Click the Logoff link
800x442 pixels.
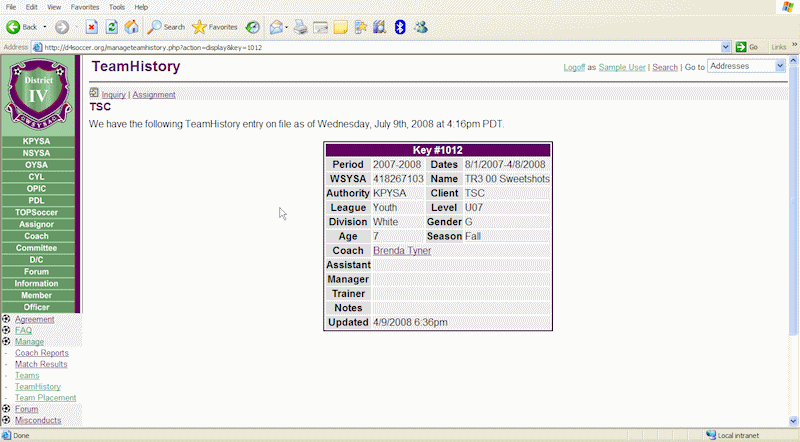click(574, 67)
